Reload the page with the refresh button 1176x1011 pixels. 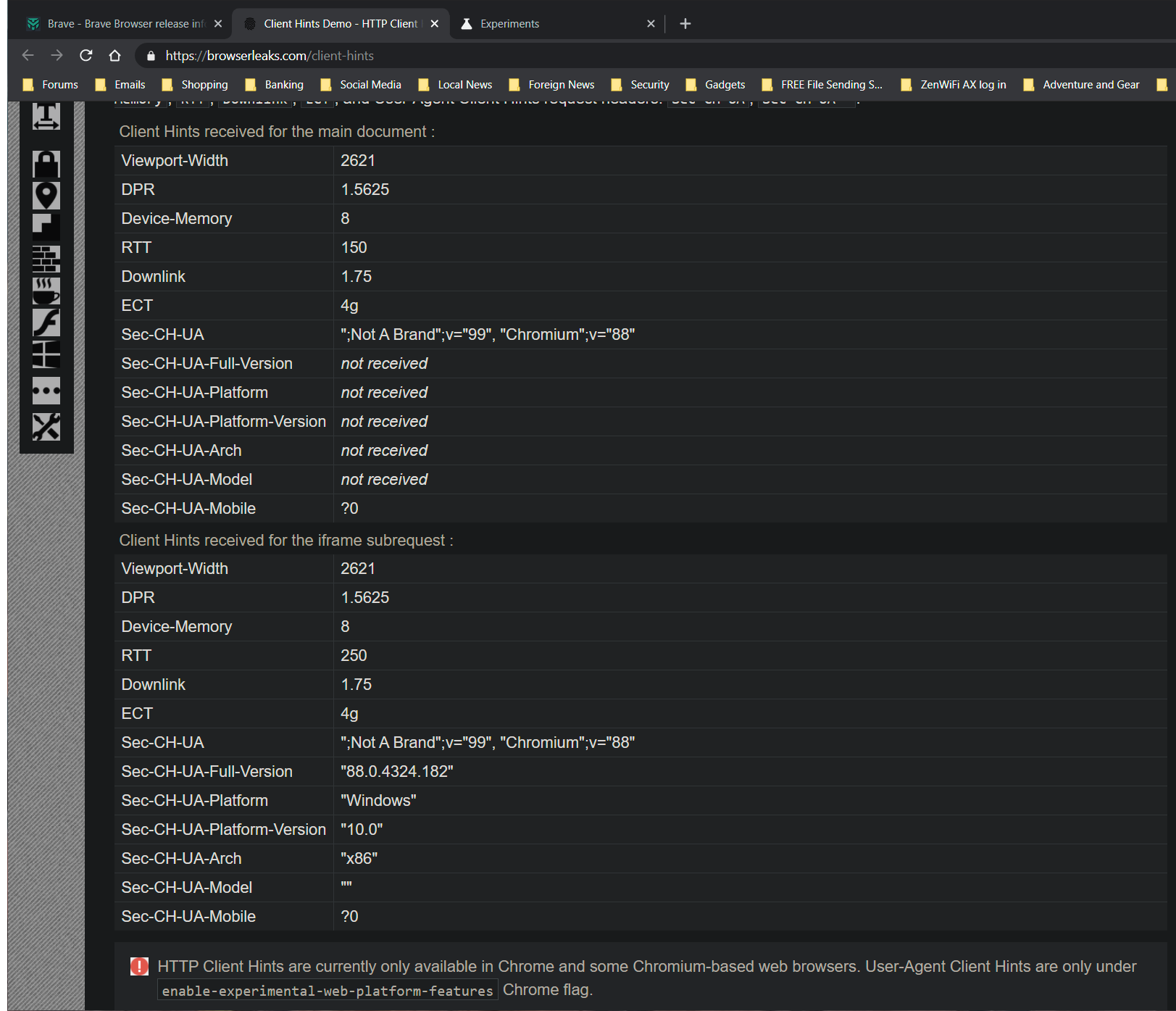coord(86,56)
